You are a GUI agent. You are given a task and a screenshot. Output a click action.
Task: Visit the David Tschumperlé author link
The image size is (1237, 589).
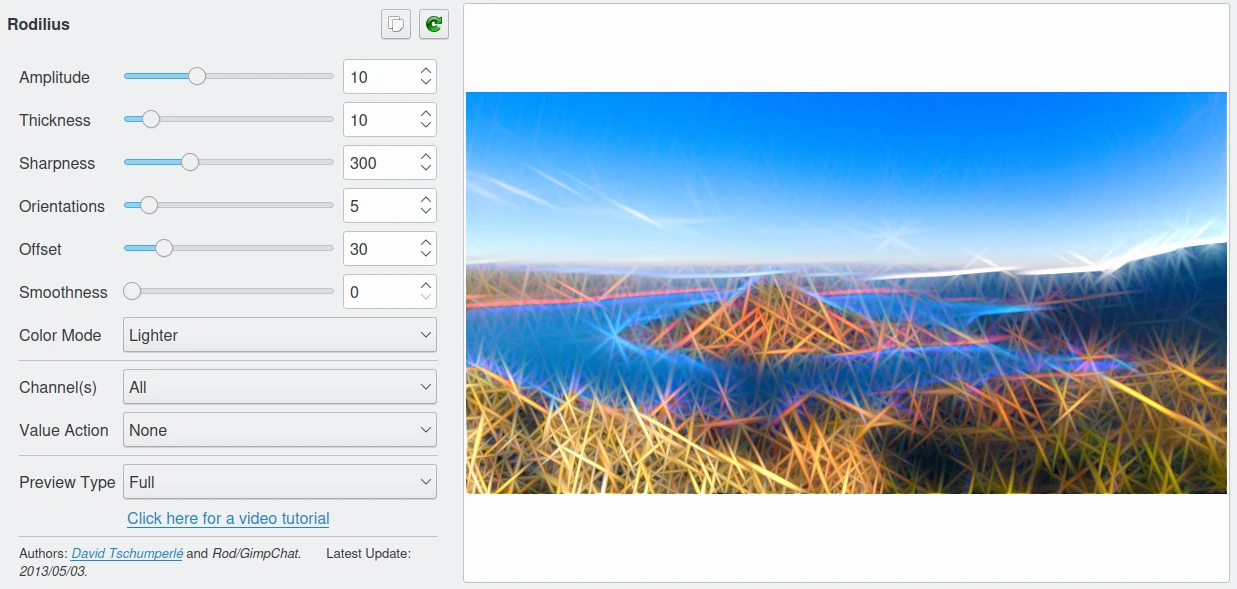point(127,553)
